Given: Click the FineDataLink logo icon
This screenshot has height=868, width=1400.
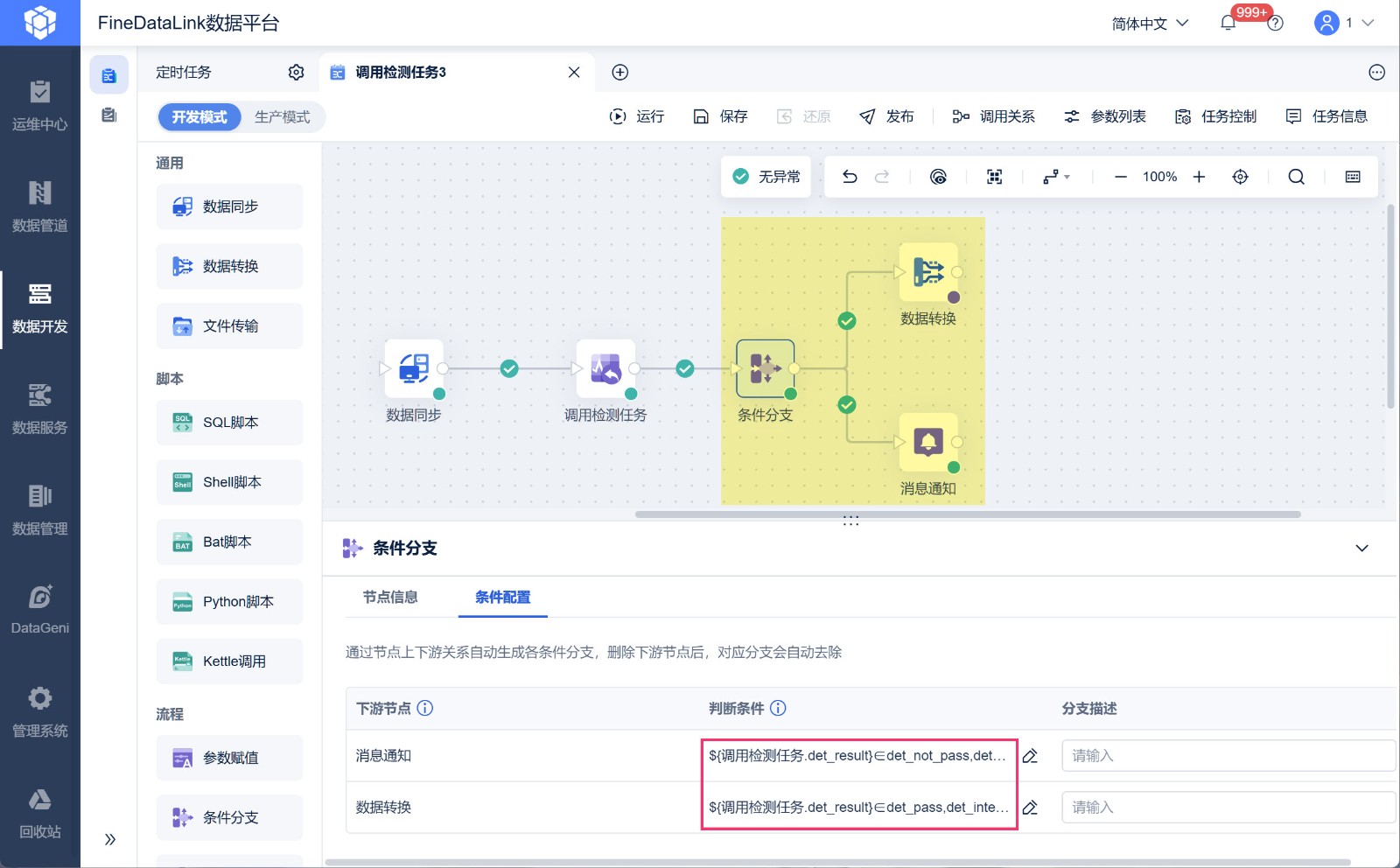Looking at the screenshot, I should (39, 23).
